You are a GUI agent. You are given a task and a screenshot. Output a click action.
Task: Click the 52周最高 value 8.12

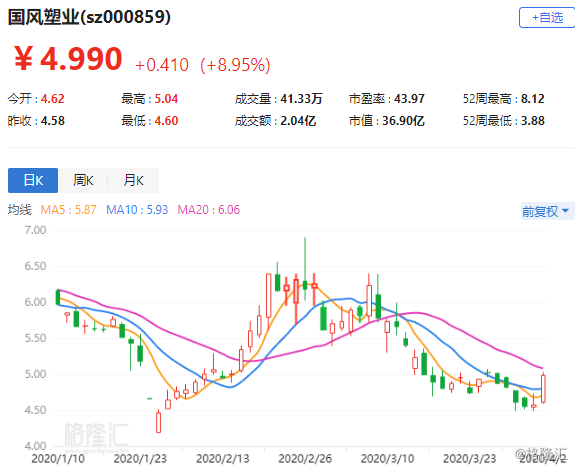tap(532, 99)
